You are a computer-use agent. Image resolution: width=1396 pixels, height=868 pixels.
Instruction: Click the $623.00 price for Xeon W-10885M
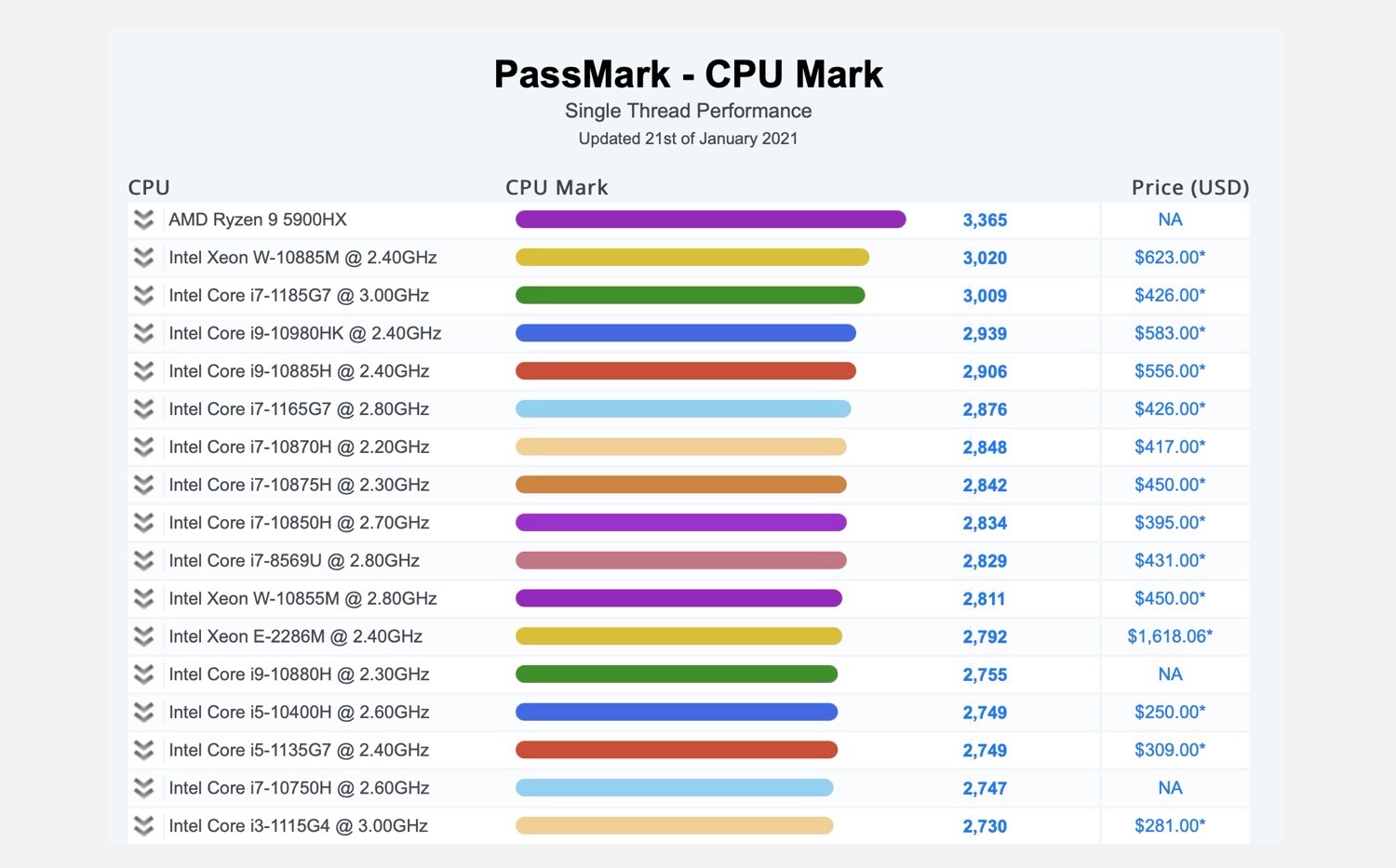(1170, 258)
